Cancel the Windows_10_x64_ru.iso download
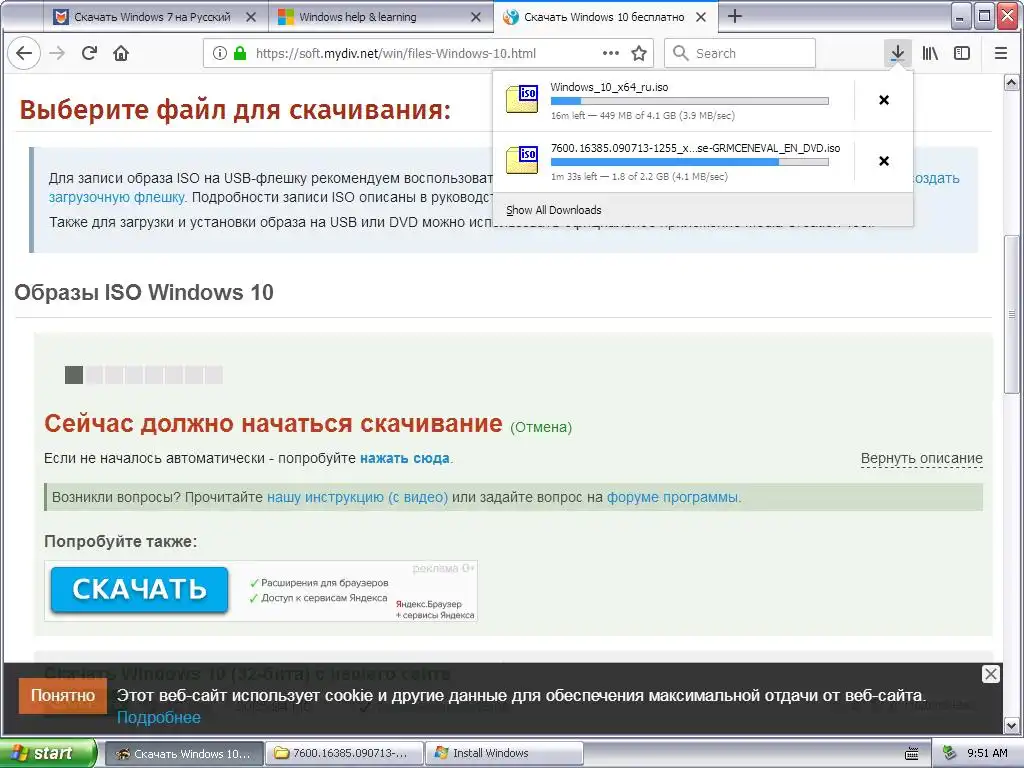This screenshot has height=768, width=1024. click(884, 100)
